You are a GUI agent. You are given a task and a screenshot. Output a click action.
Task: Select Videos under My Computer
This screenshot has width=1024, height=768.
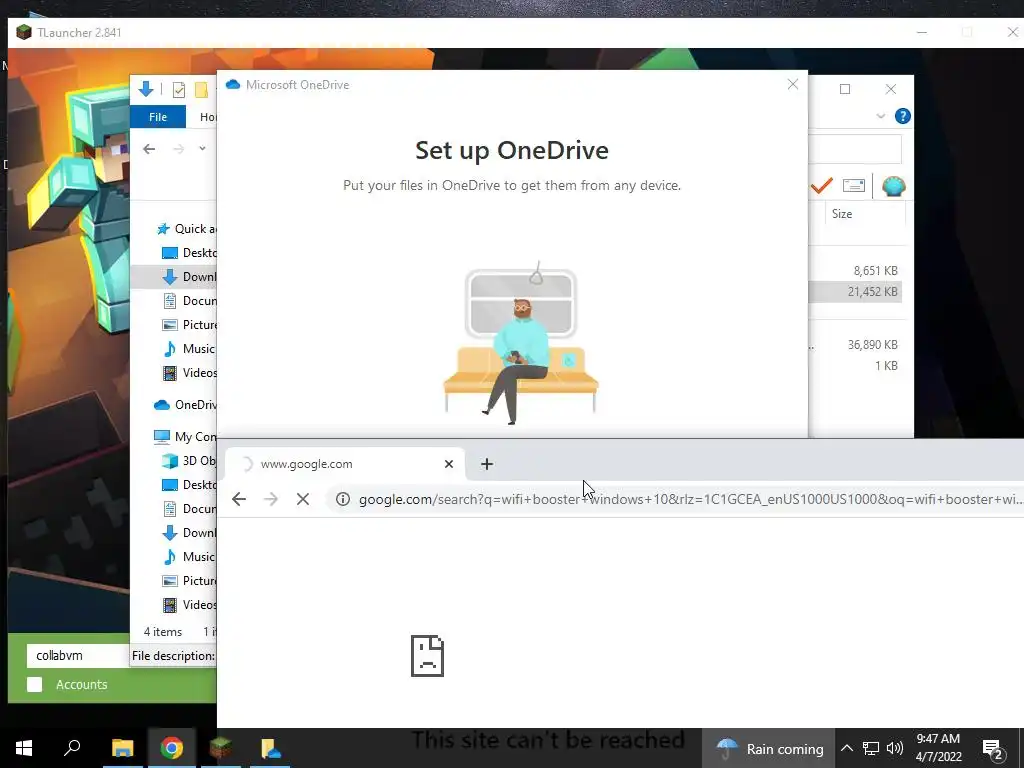tap(189, 605)
